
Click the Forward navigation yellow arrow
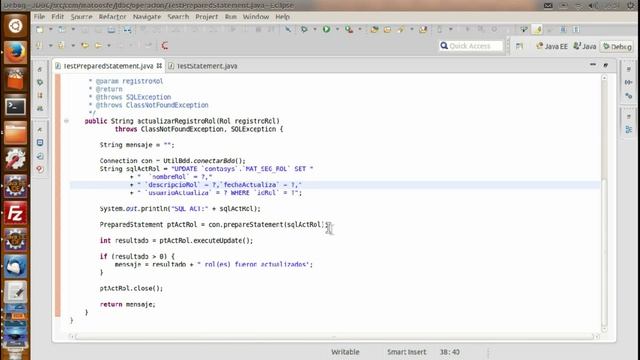click(98, 45)
